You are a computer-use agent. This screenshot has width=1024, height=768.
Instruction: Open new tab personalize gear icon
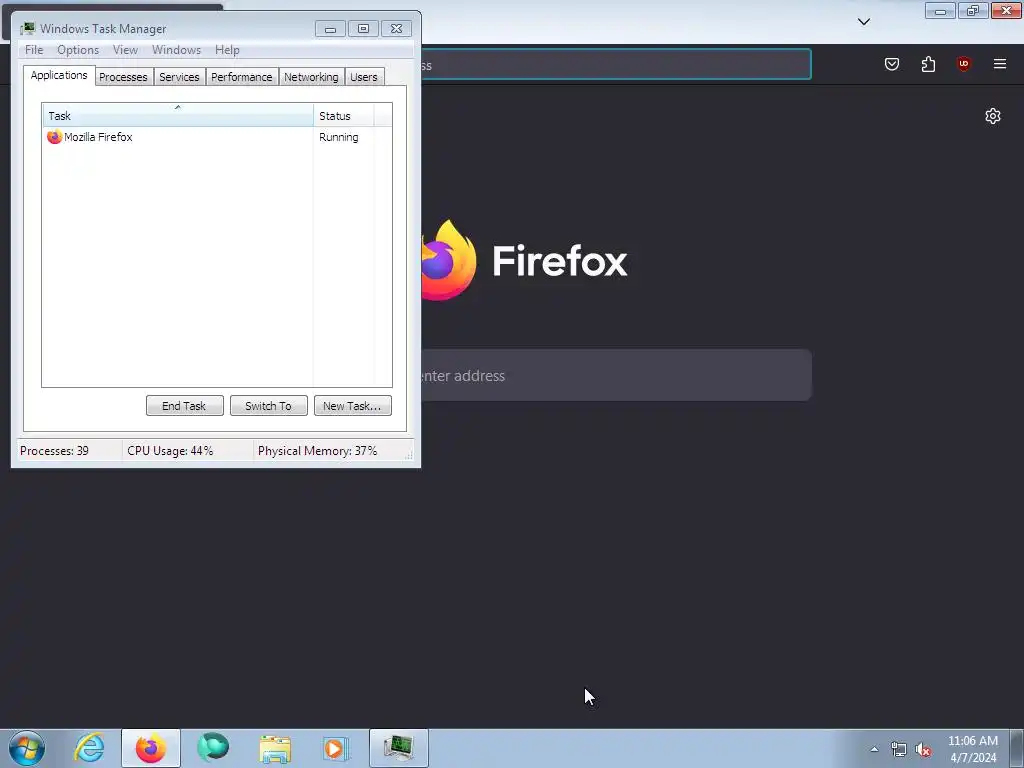pyautogui.click(x=993, y=116)
